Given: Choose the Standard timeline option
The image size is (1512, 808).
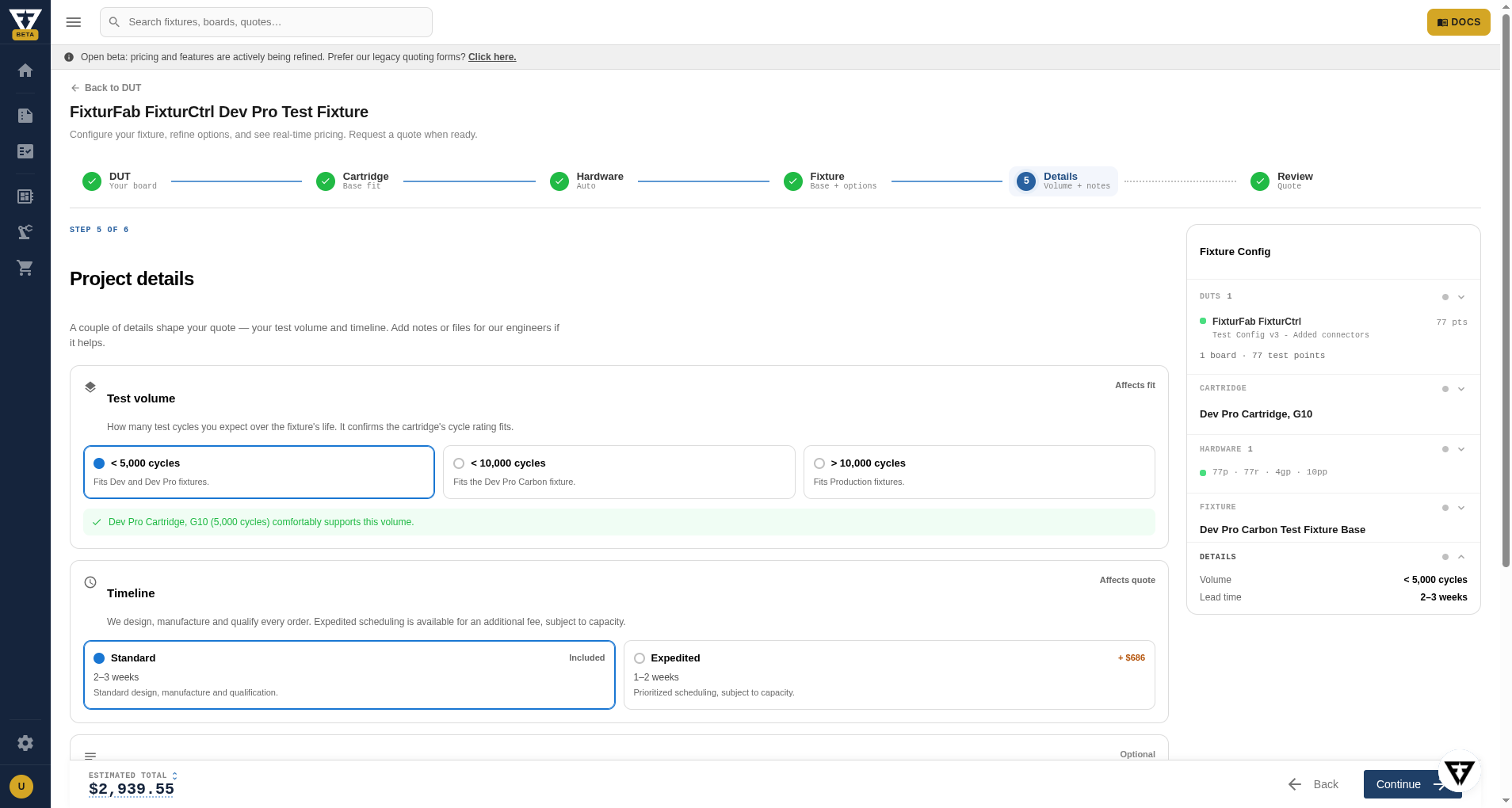Looking at the screenshot, I should click(349, 675).
